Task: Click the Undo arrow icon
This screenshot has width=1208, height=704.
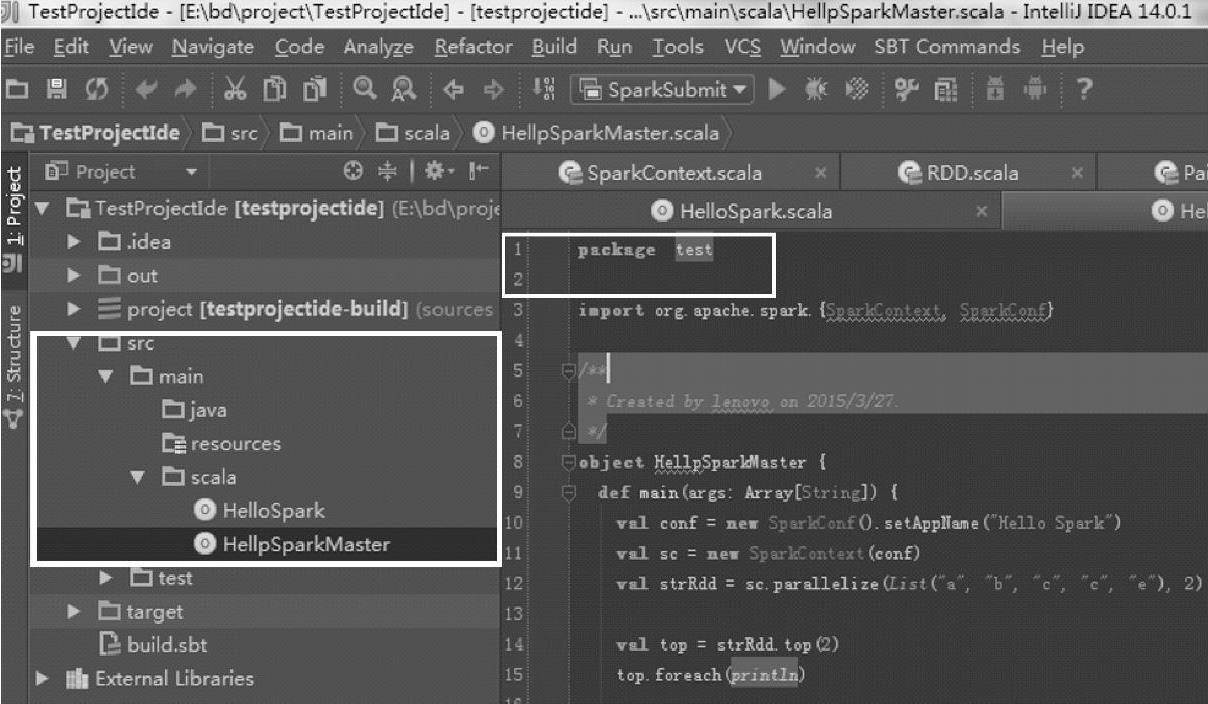Action: pos(147,90)
